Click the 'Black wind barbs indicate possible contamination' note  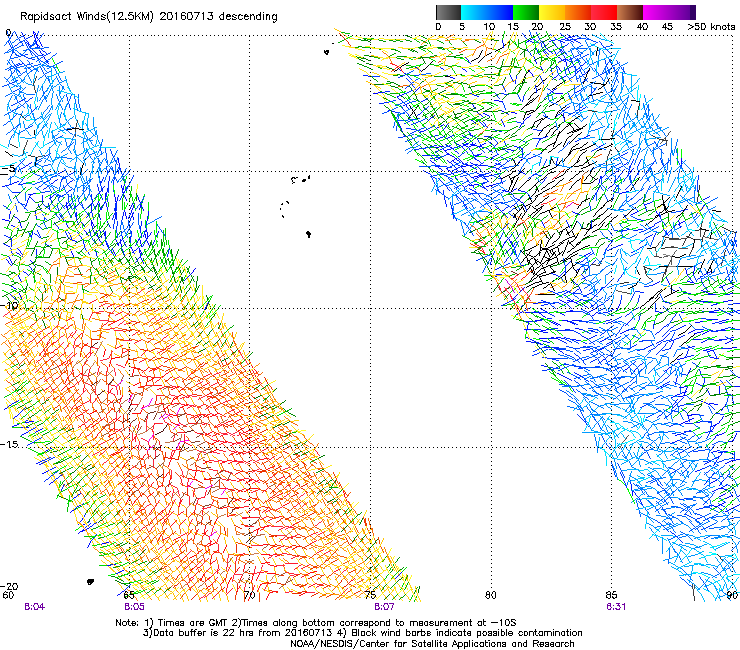pos(467,633)
